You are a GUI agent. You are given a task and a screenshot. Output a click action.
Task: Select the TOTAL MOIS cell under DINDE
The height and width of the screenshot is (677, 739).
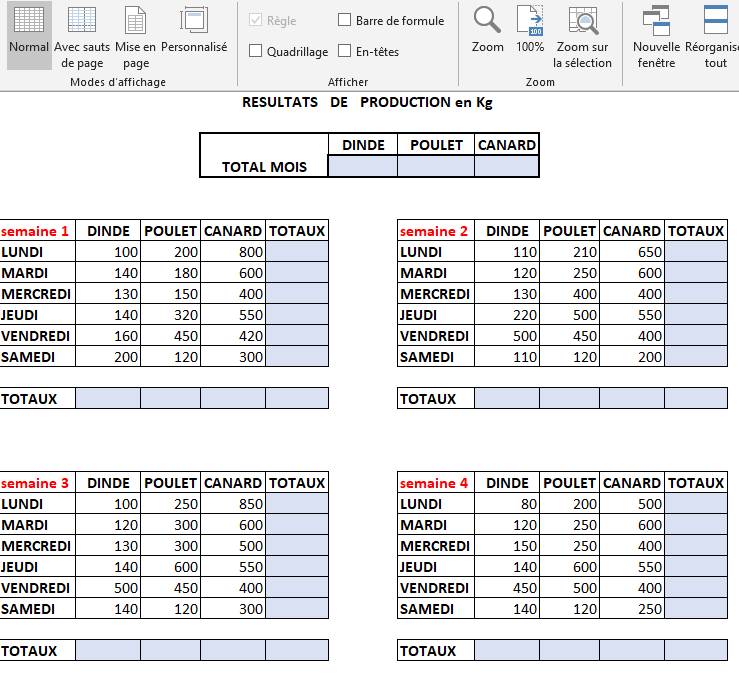coord(362,167)
